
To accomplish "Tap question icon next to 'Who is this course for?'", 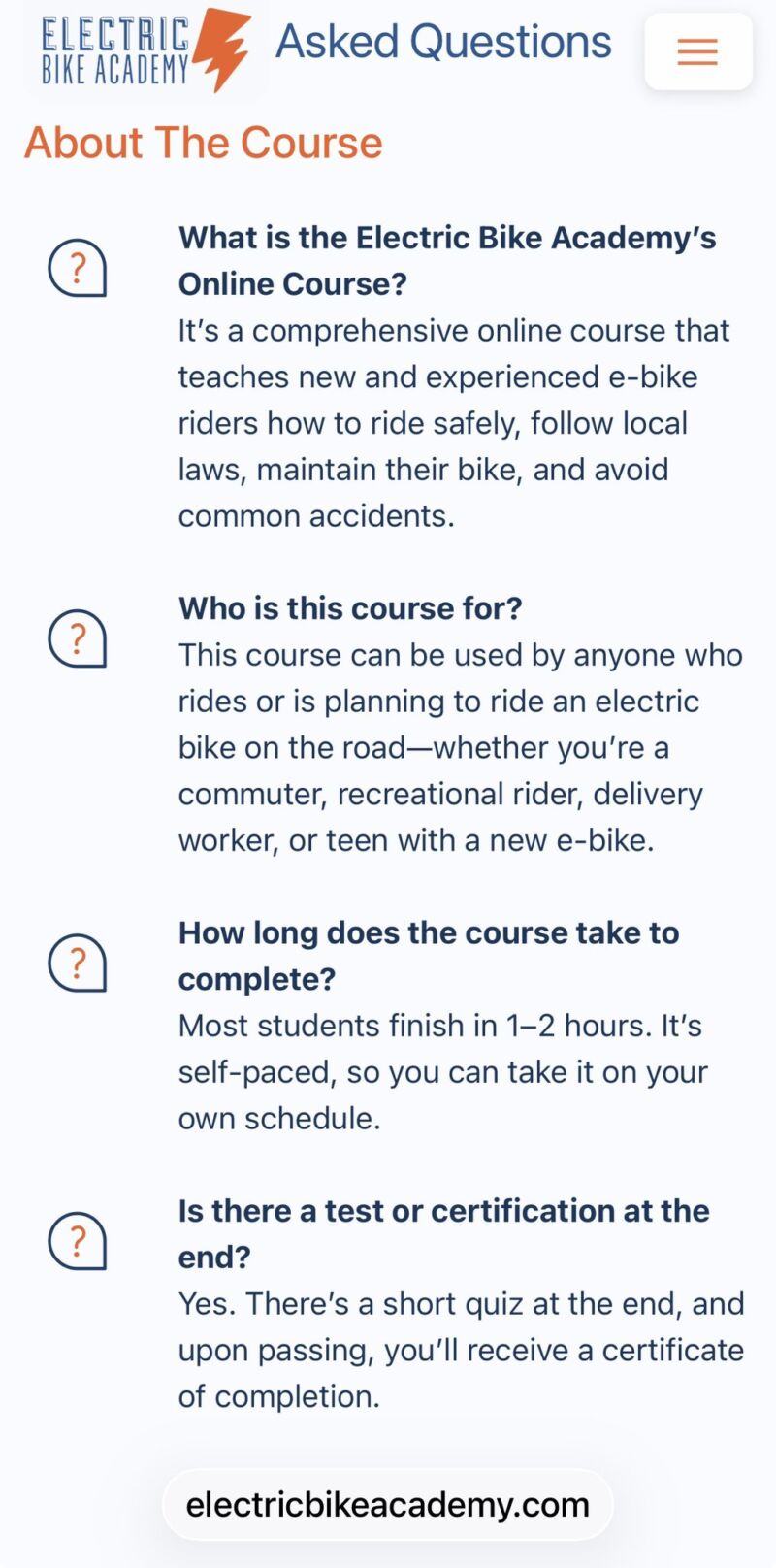I will click(x=77, y=637).
